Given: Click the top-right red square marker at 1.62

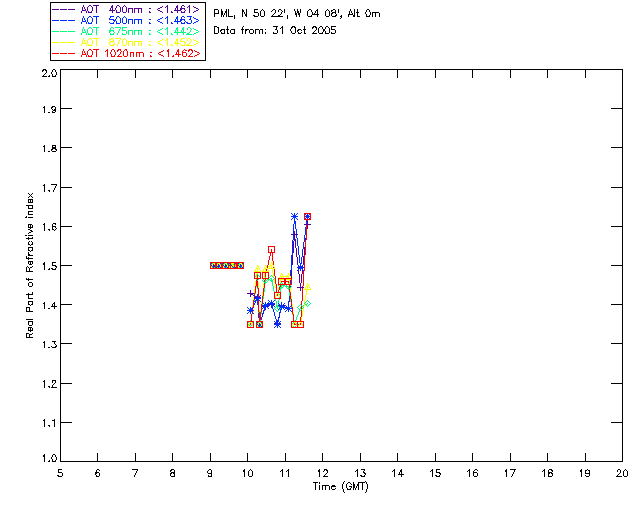Looking at the screenshot, I should [307, 216].
